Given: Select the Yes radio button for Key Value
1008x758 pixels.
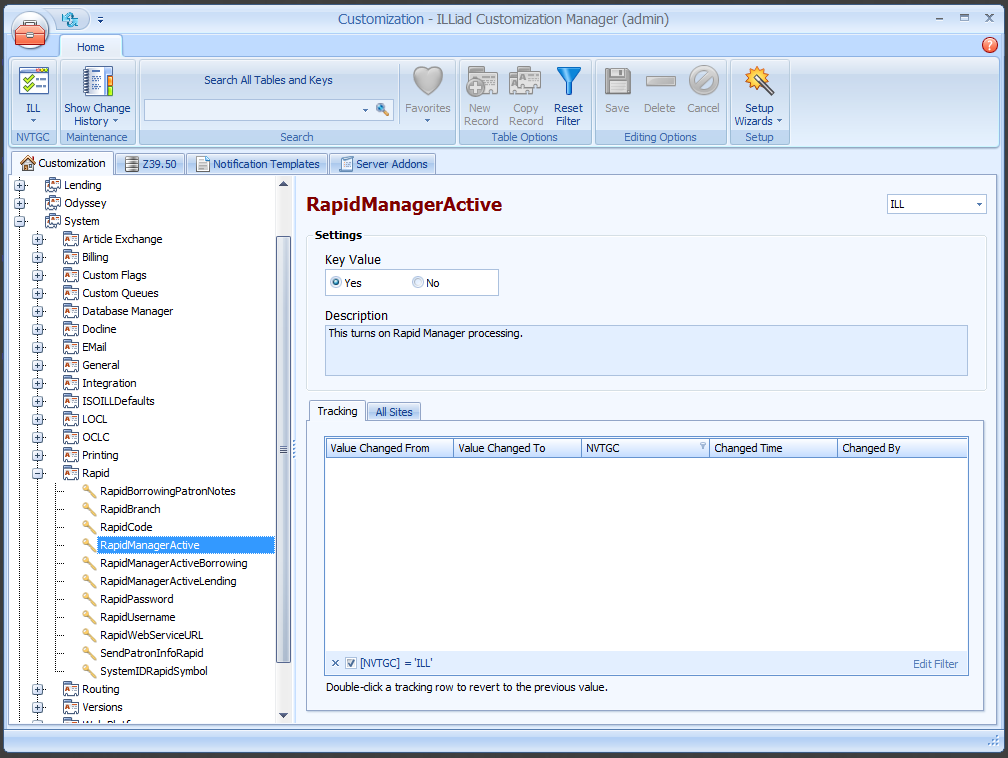Looking at the screenshot, I should 335,282.
